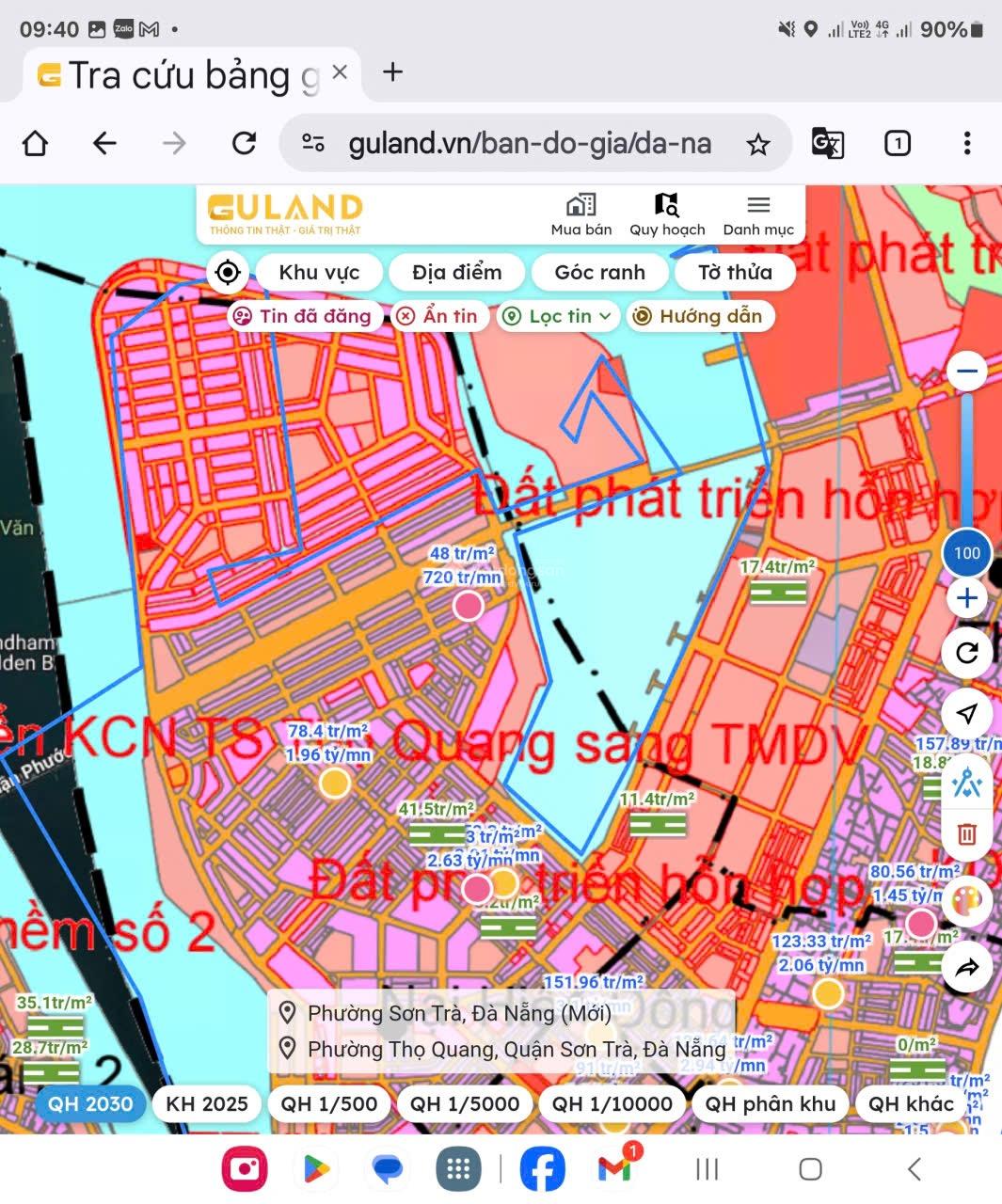Tap the navigation arrow icon
The image size is (1002, 1204).
[x=966, y=714]
